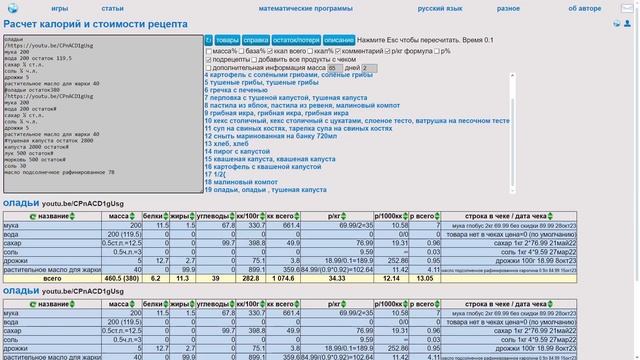
Task: Sort first table by углеводы arrows
Action: pos(232,216)
